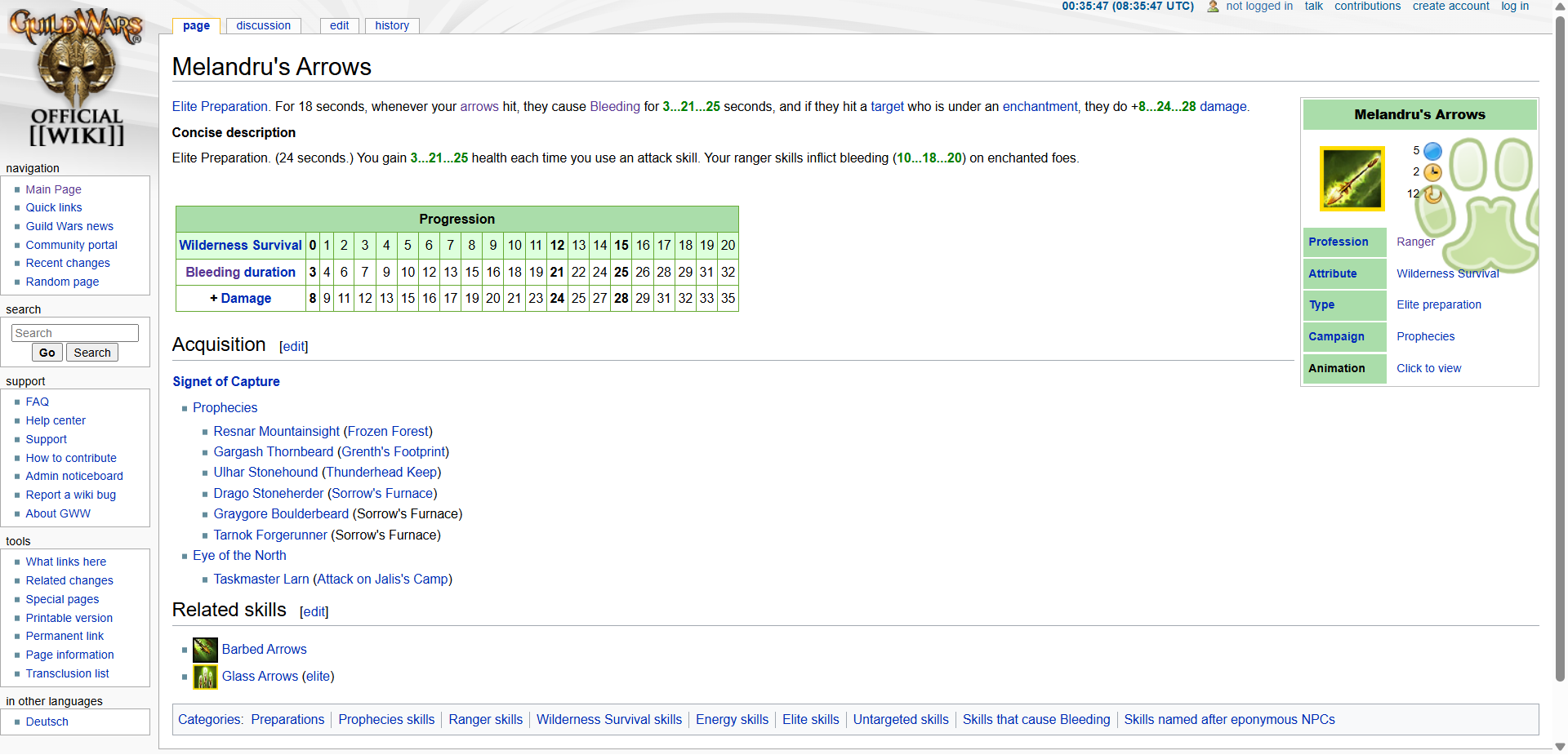Open the Elite skills category
This screenshot has height=755, width=1568.
pos(811,719)
